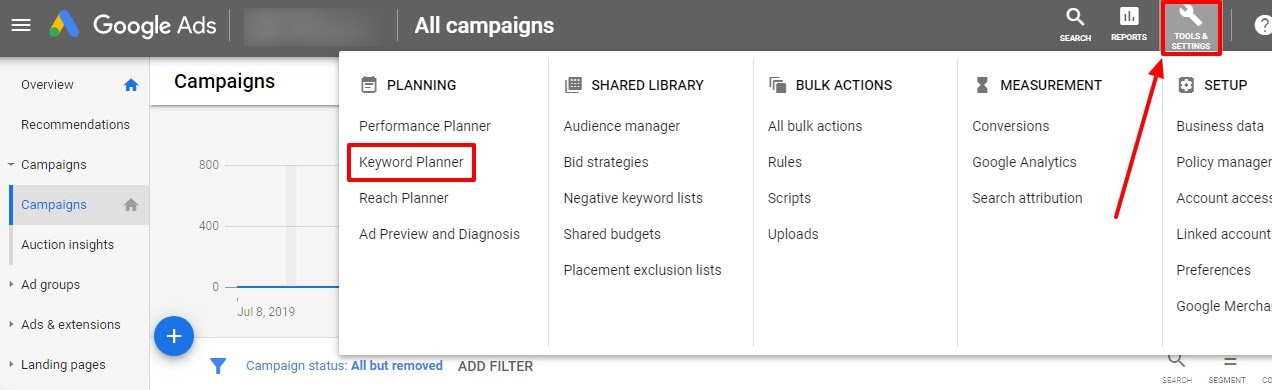Collapse the Campaigns section in sidebar
Screen dimensions: 1272x390
point(10,165)
